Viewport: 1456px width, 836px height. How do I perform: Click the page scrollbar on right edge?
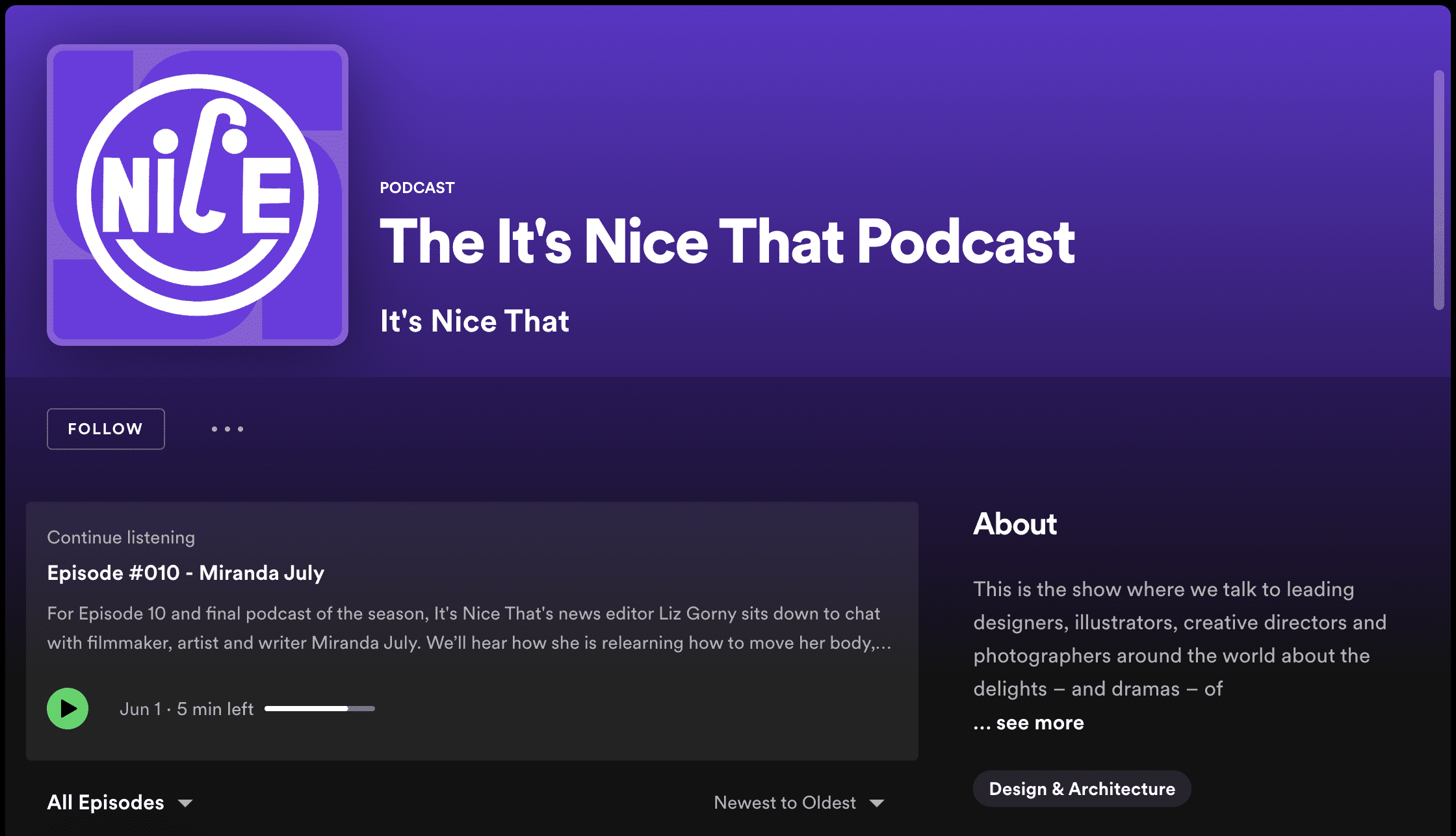point(1438,190)
